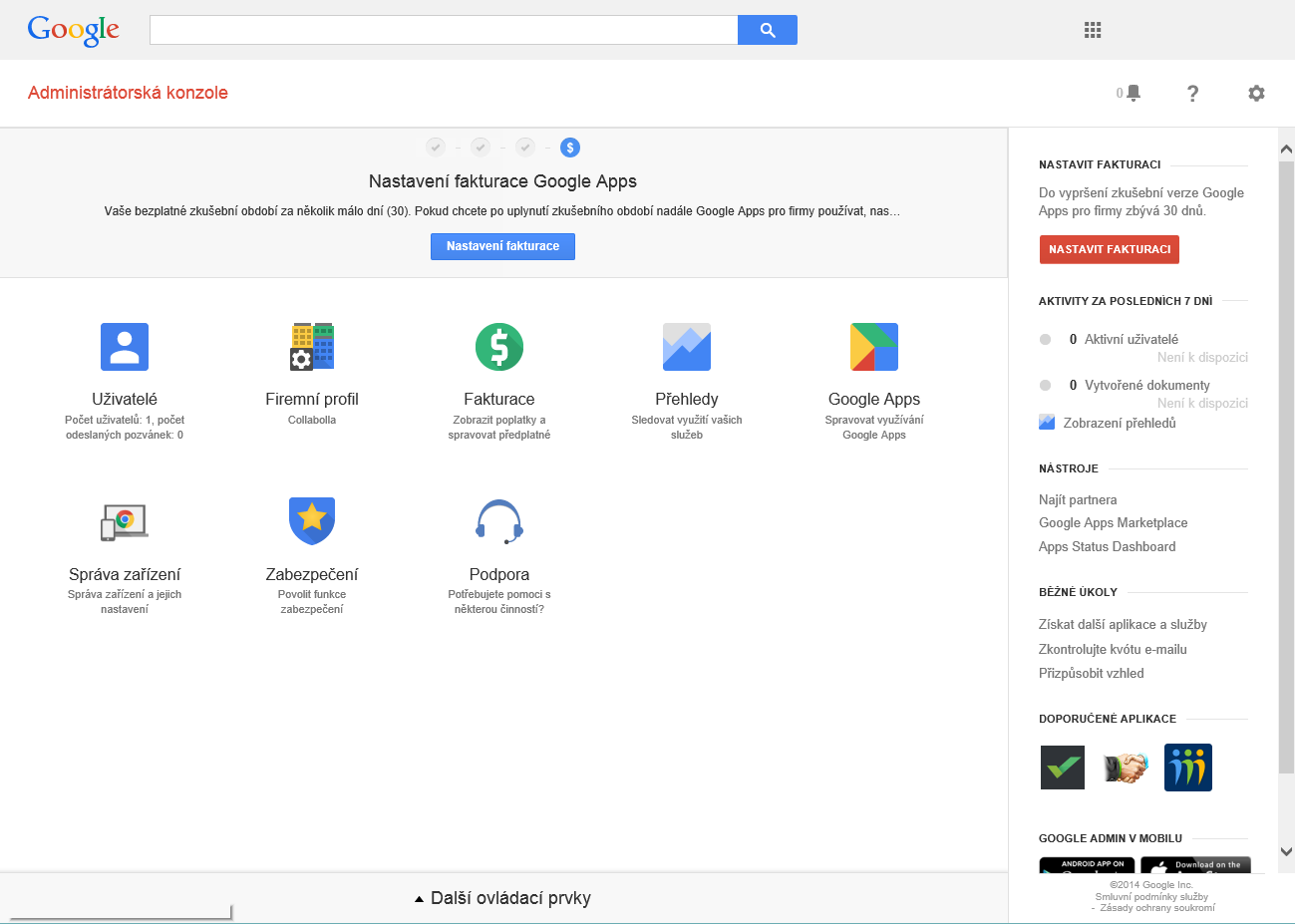The height and width of the screenshot is (924, 1295).
Task: Open Administrátorská konzole title link
Action: coord(128,93)
